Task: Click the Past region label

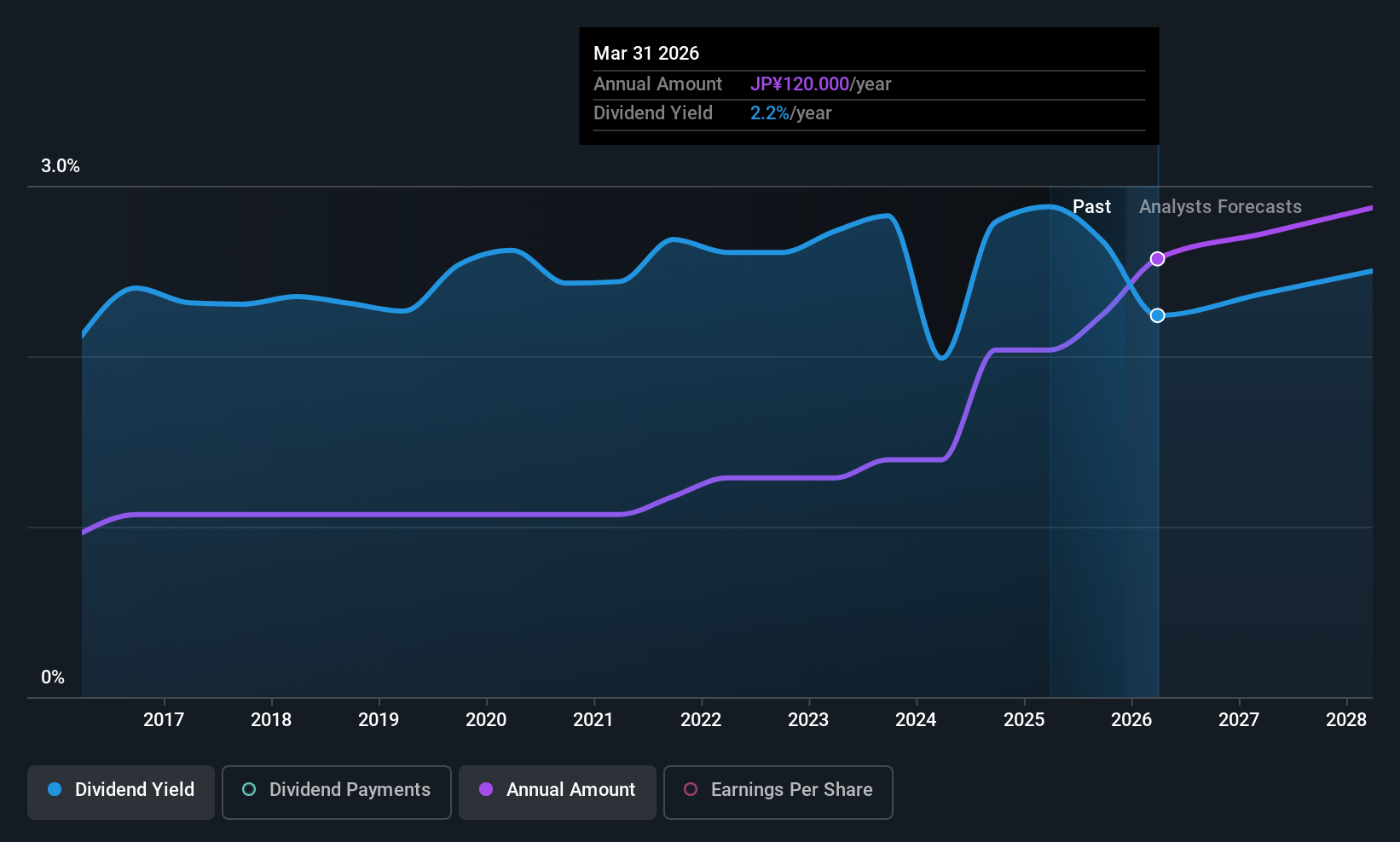Action: tap(1091, 207)
